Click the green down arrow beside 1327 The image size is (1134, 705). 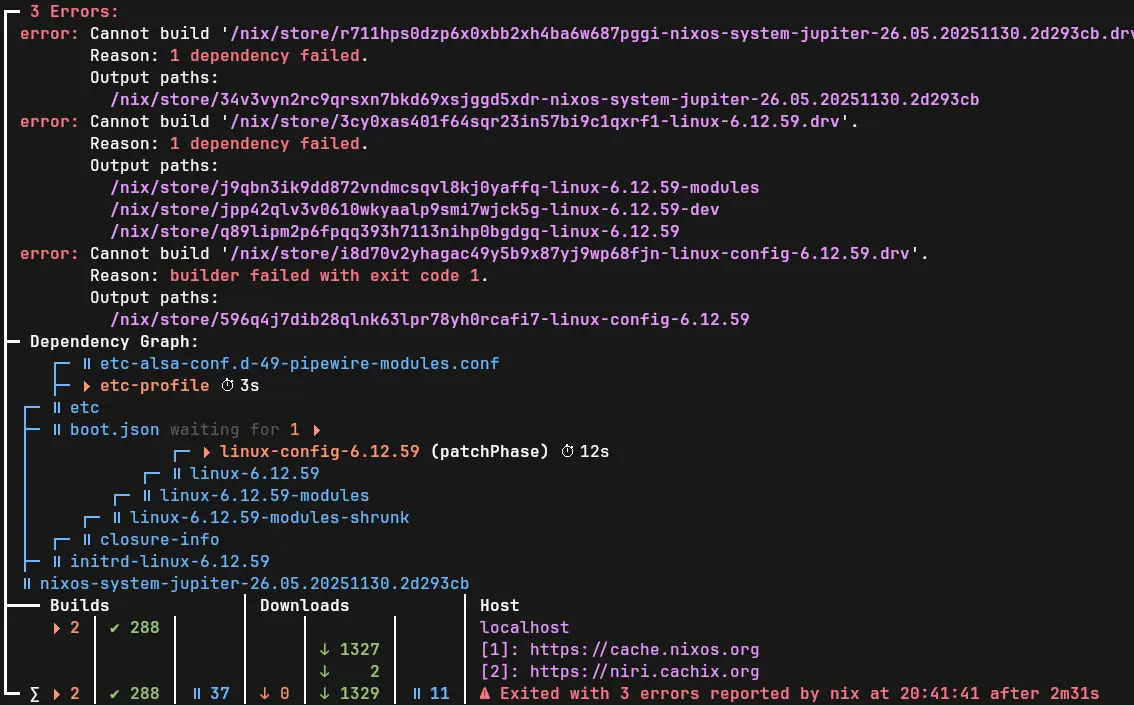click(325, 649)
